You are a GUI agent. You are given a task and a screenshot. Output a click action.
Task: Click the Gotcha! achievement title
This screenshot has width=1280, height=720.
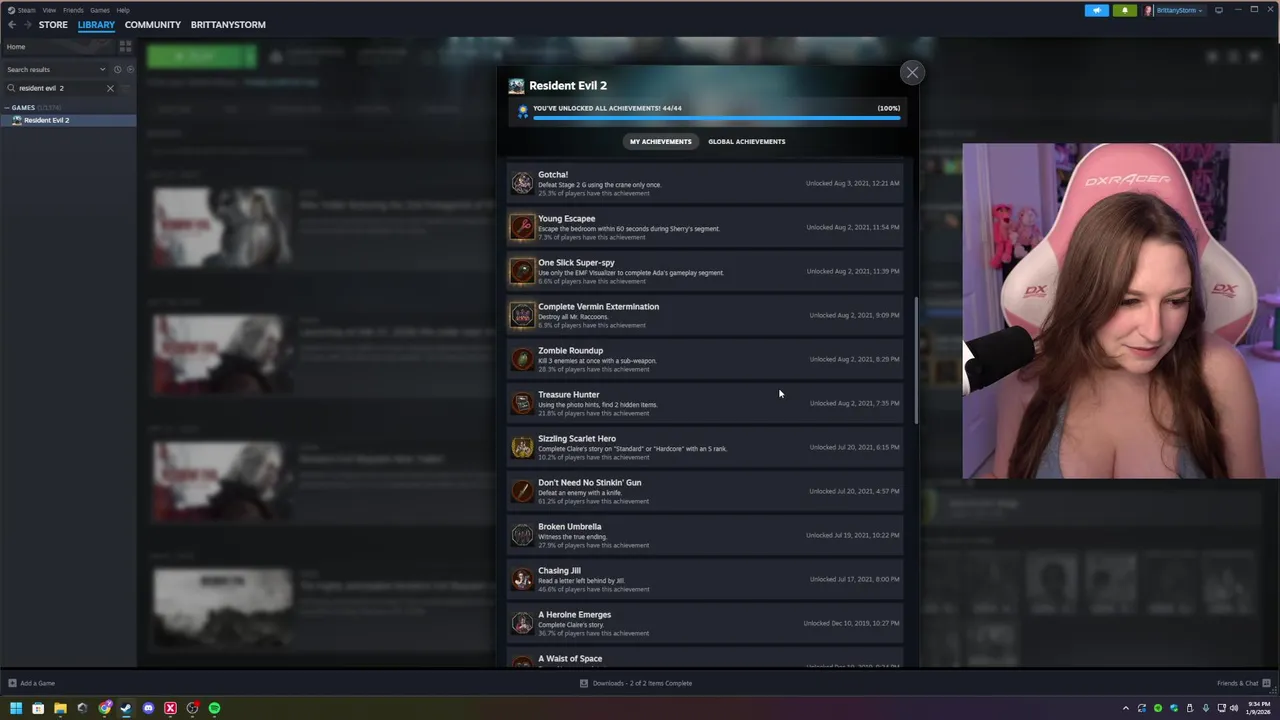pyautogui.click(x=553, y=175)
